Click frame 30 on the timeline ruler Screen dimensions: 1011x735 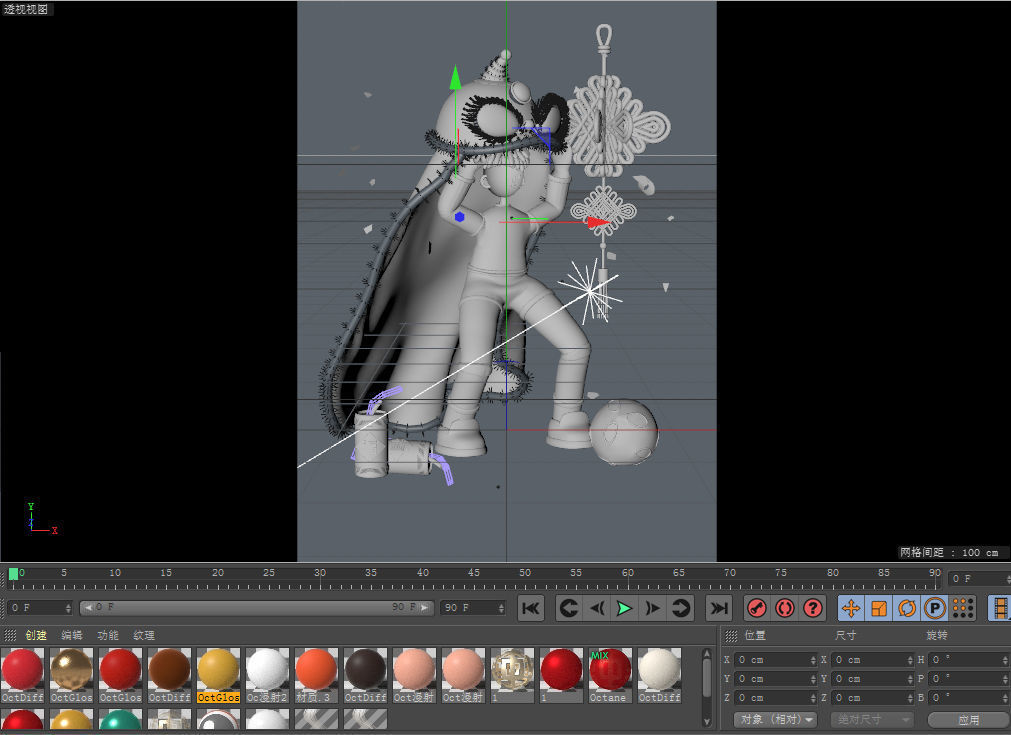pos(320,573)
